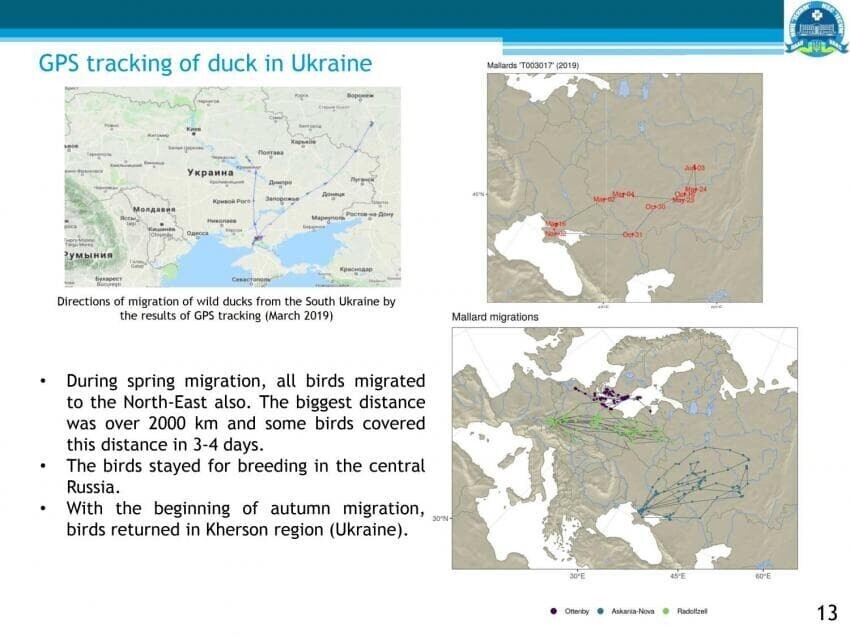Click the '30°E' longitude axis label
The width and height of the screenshot is (850, 637).
[x=577, y=576]
